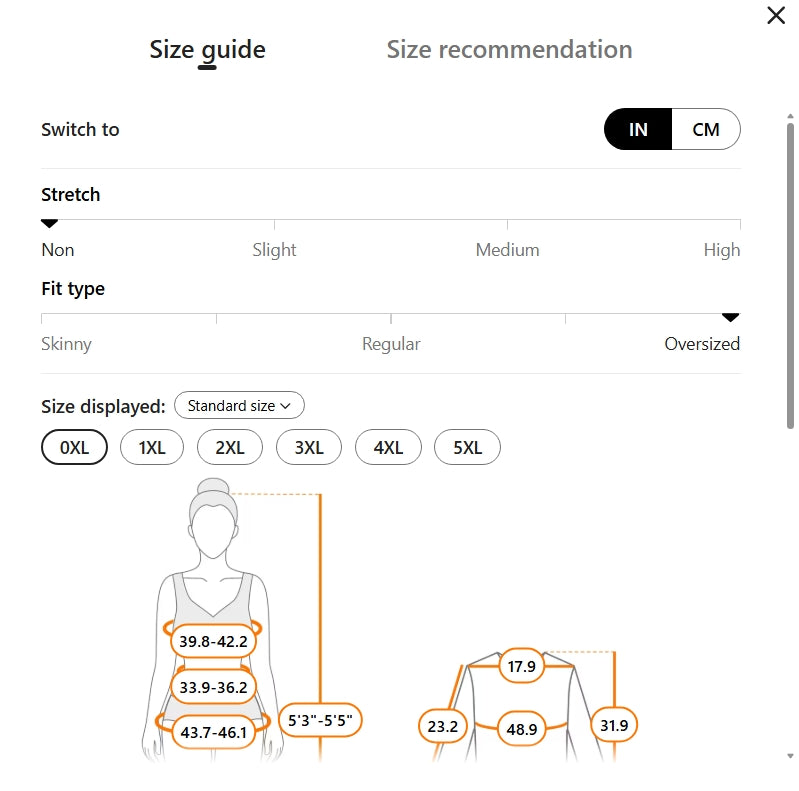Click the Fit type marker at Oversized
Screen dimensions: 799x791
pyautogui.click(x=731, y=318)
